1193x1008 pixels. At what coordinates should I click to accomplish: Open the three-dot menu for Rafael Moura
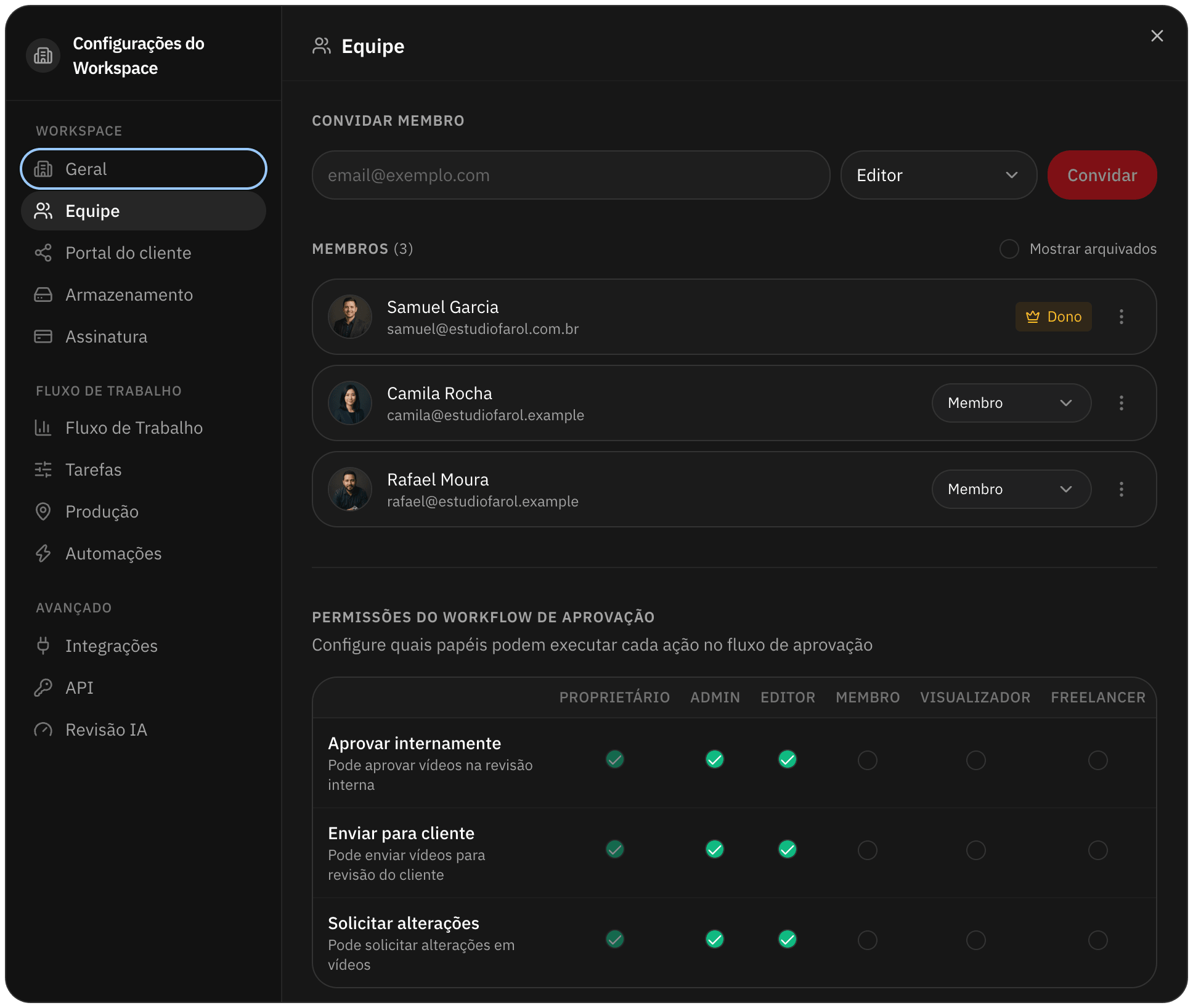[x=1122, y=489]
